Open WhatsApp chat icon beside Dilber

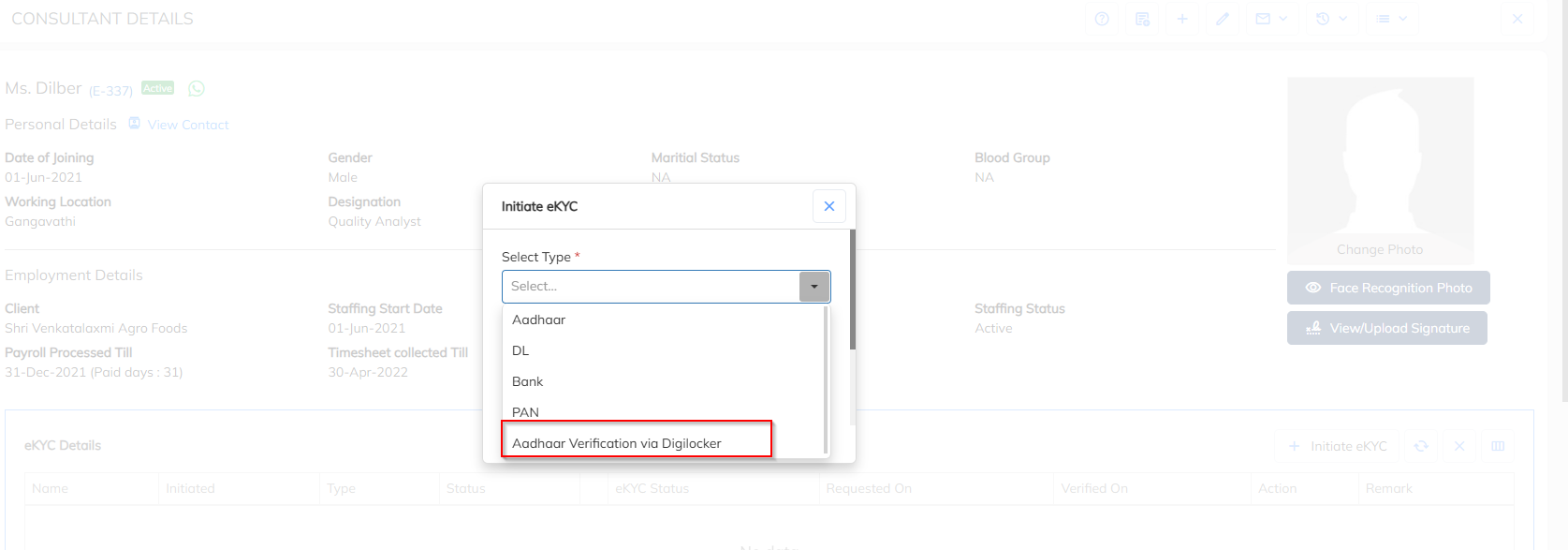[x=197, y=88]
